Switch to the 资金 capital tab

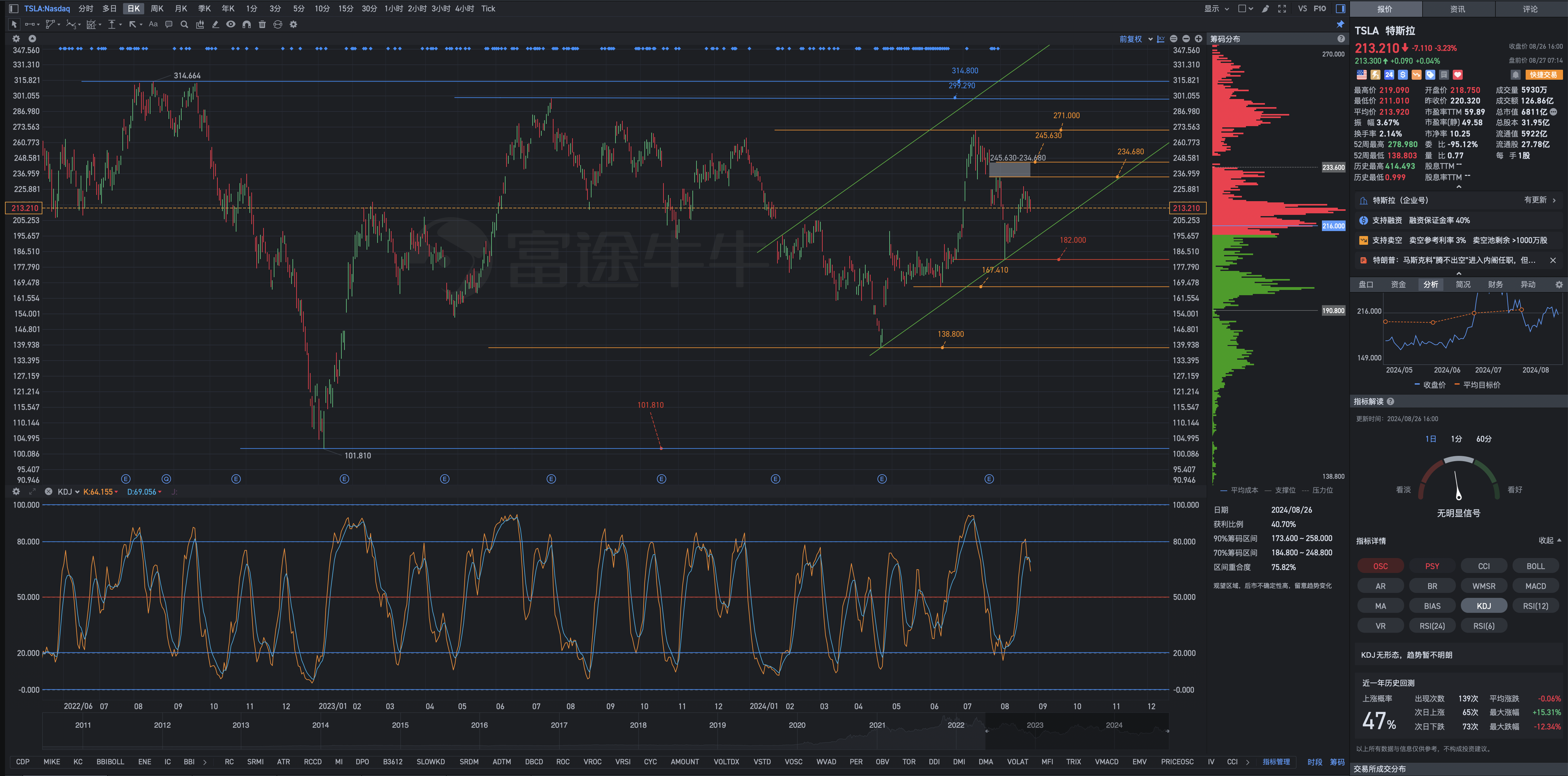pos(1398,284)
